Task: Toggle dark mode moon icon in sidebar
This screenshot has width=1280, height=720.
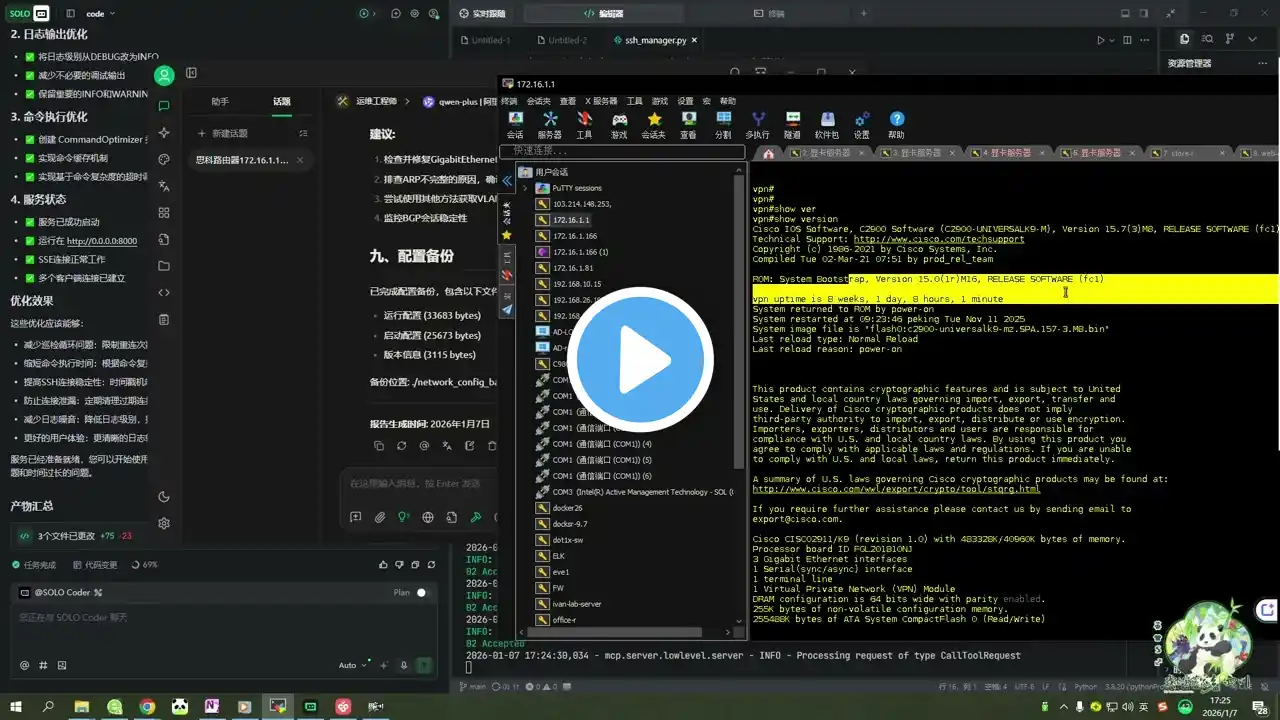Action: pyautogui.click(x=164, y=497)
